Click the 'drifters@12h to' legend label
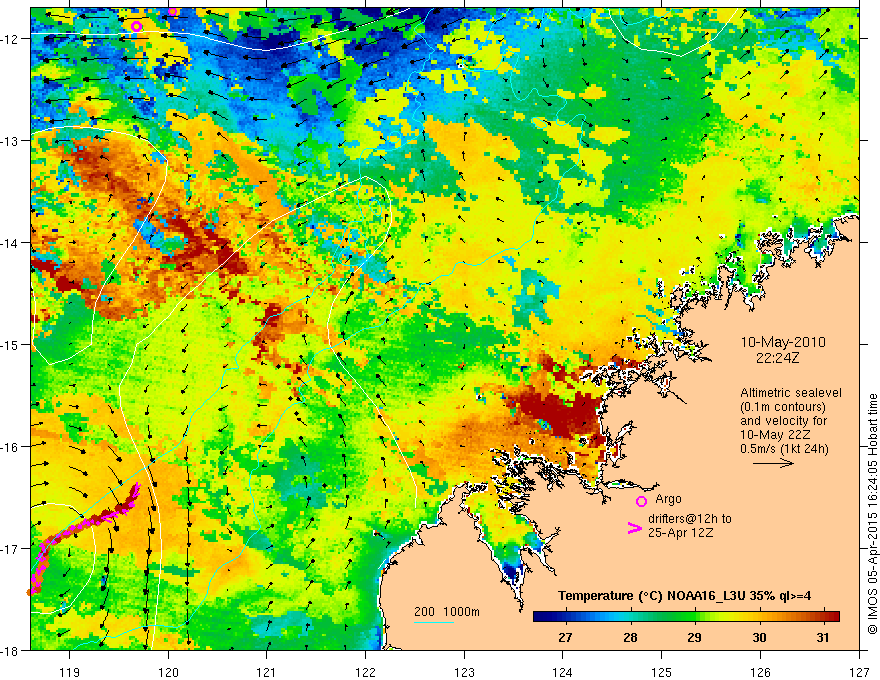This screenshot has width=880, height=680. click(x=690, y=519)
